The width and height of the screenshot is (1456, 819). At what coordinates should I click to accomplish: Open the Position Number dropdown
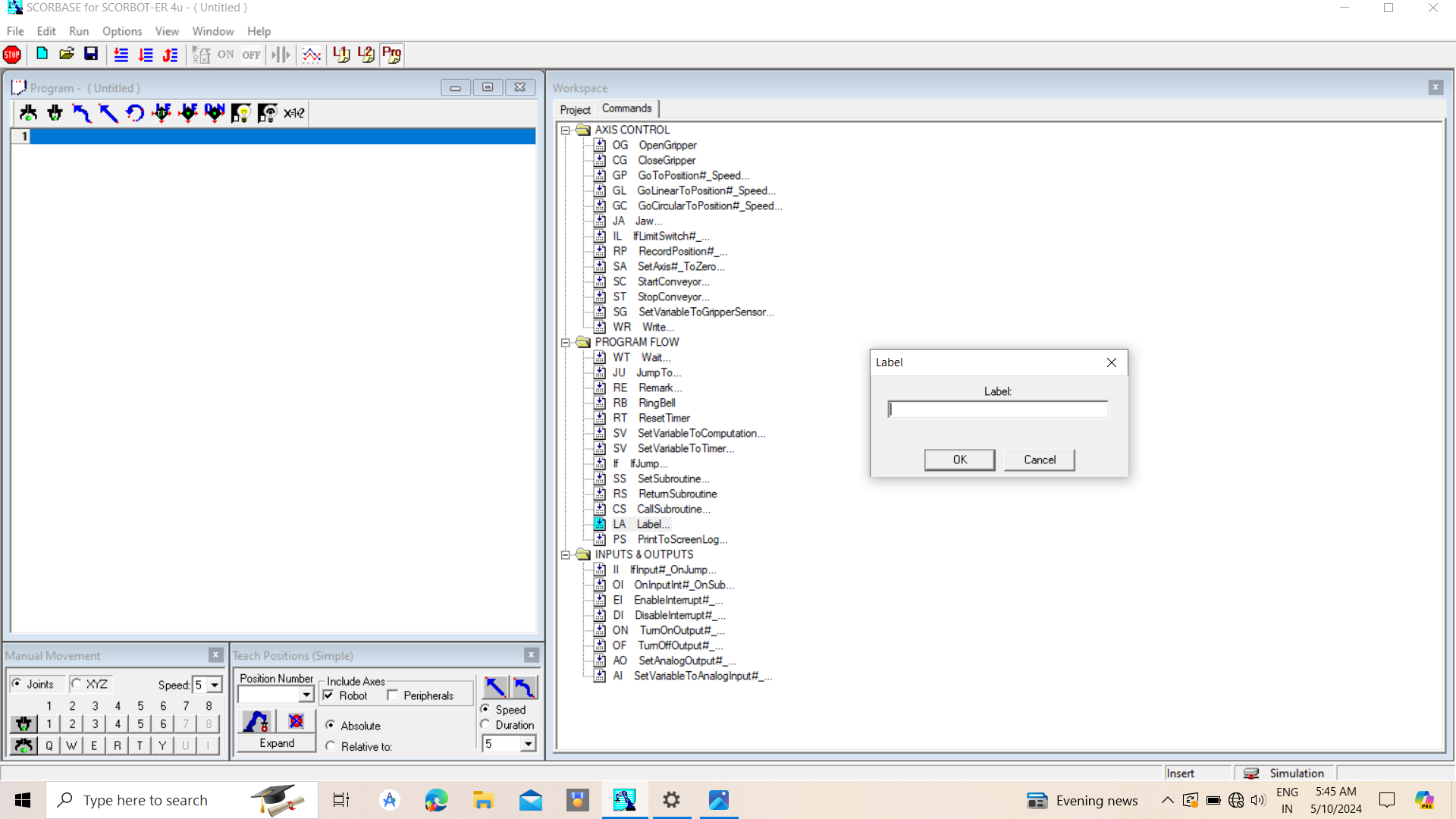click(x=306, y=695)
